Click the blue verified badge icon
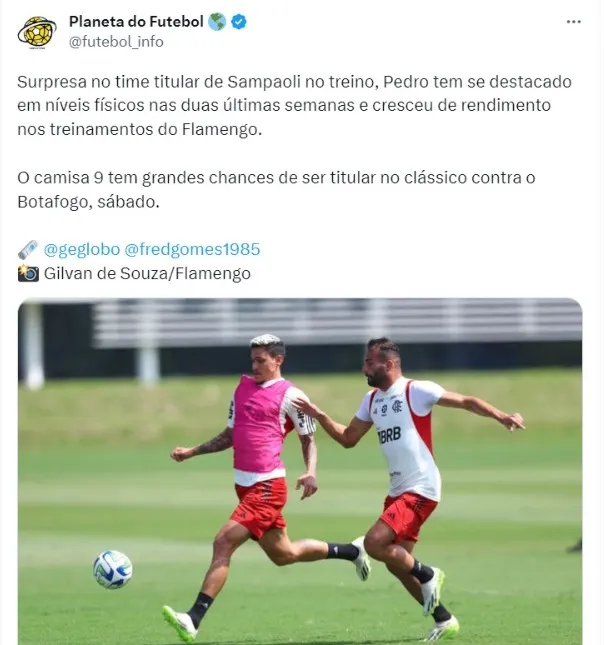This screenshot has height=645, width=604. 239,22
